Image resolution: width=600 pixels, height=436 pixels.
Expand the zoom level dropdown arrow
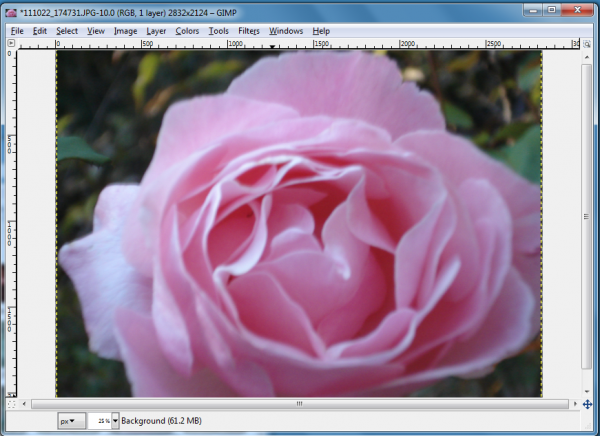coord(115,421)
